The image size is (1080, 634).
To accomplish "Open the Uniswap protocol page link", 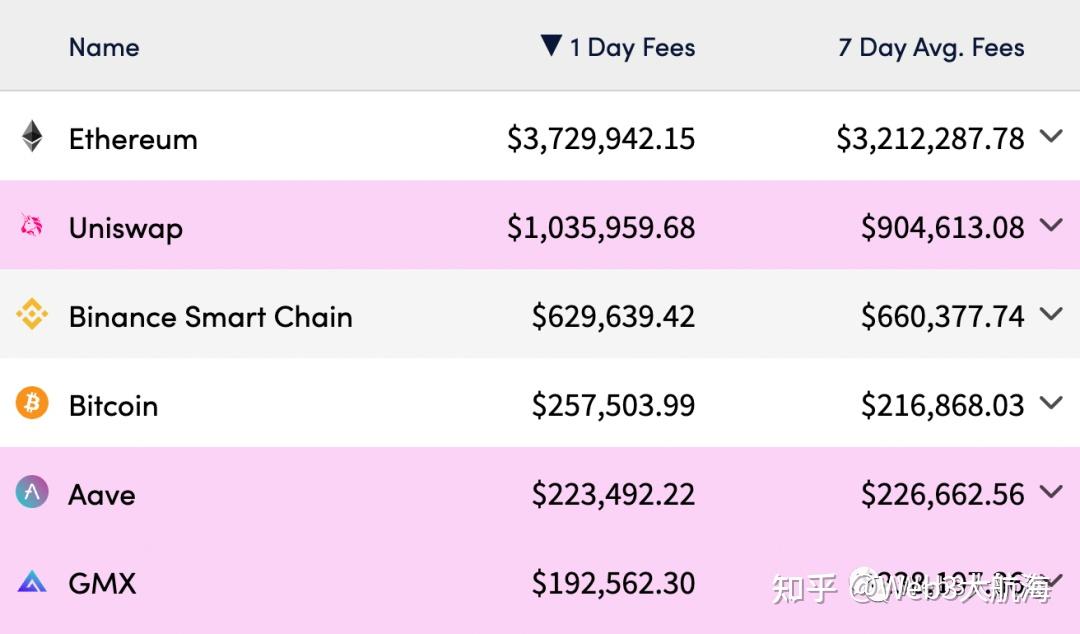I will point(125,228).
